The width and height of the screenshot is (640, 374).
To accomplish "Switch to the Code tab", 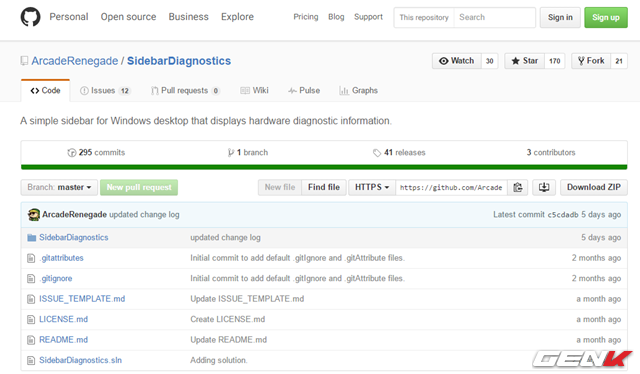I will pos(45,91).
